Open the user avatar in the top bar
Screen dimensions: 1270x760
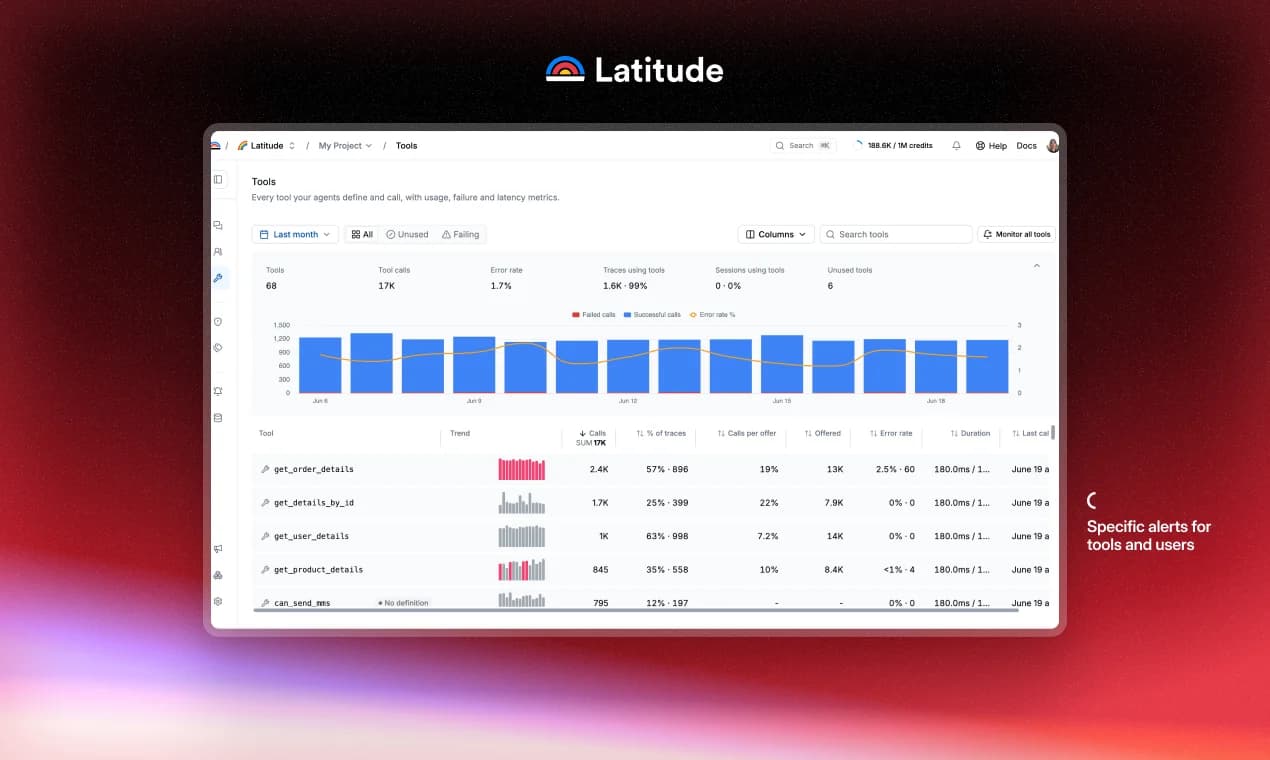(x=1052, y=145)
